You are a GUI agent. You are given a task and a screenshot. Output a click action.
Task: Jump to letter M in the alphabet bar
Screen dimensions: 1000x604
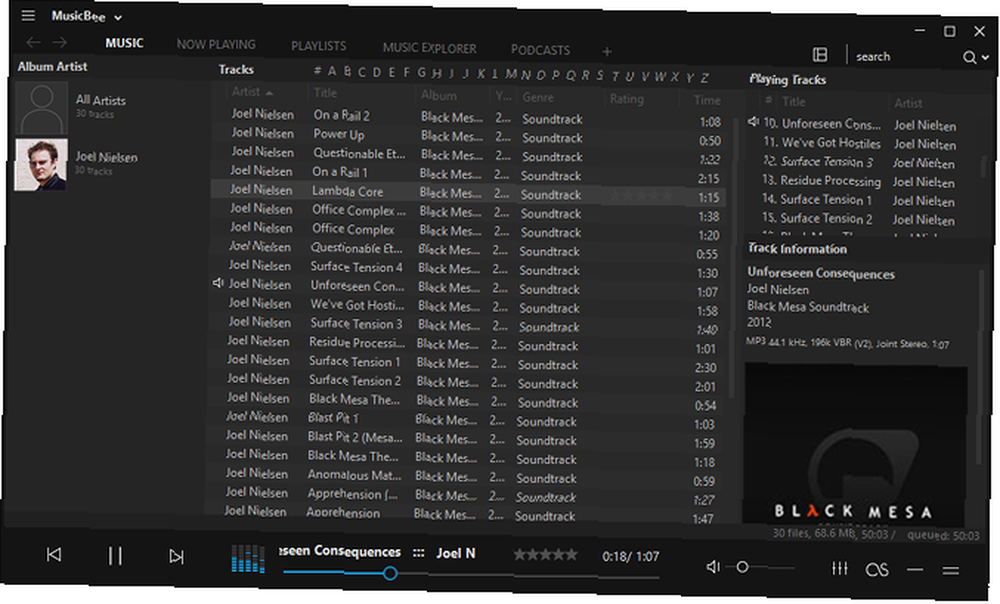click(x=511, y=74)
